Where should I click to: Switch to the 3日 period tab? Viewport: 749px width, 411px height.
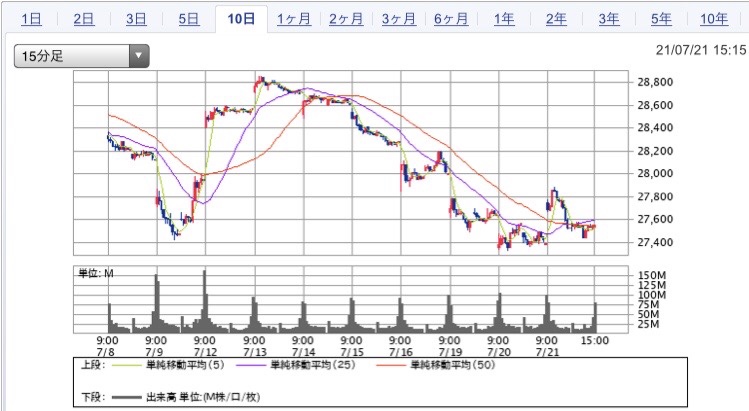[x=137, y=19]
